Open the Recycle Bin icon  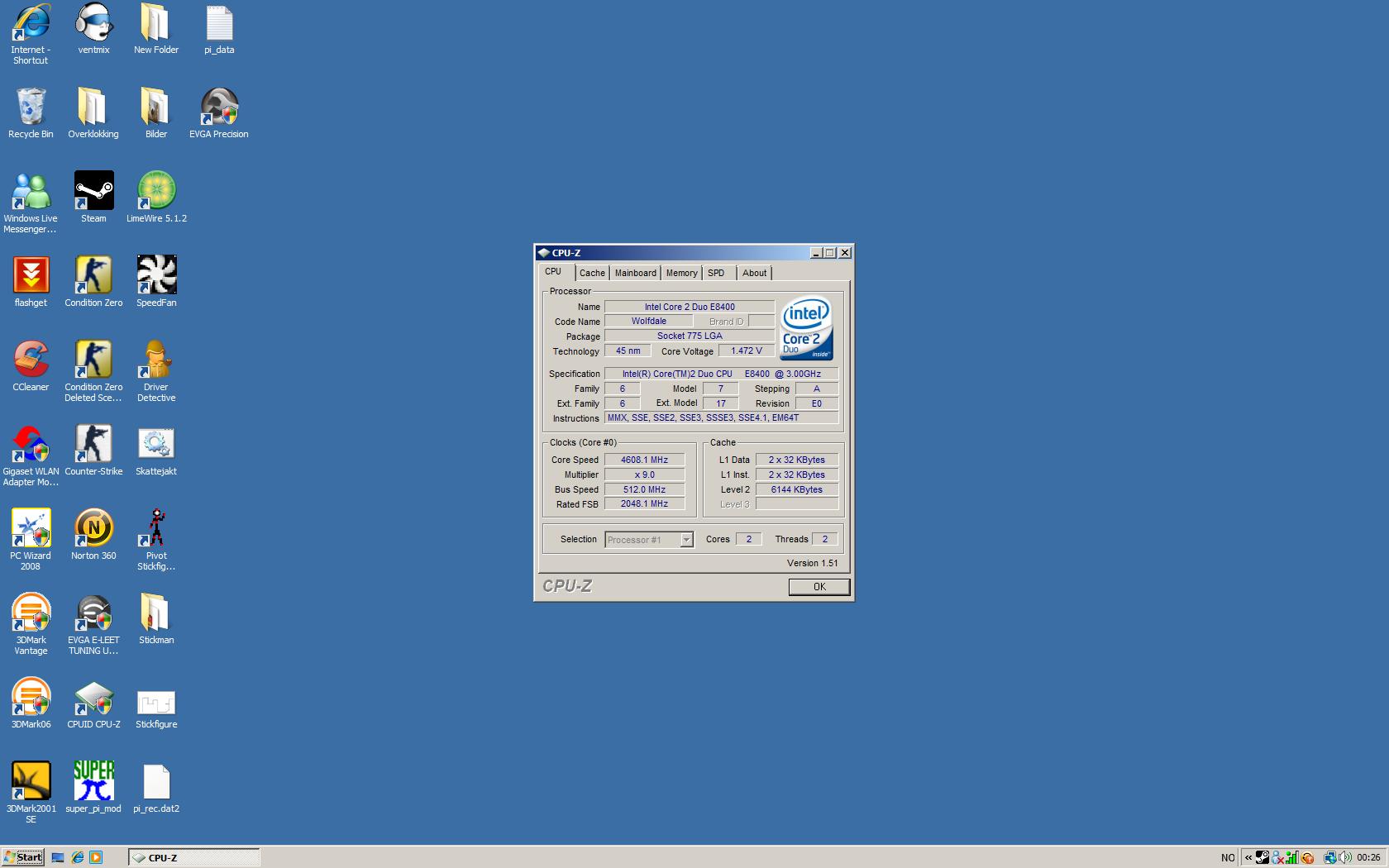(x=31, y=113)
